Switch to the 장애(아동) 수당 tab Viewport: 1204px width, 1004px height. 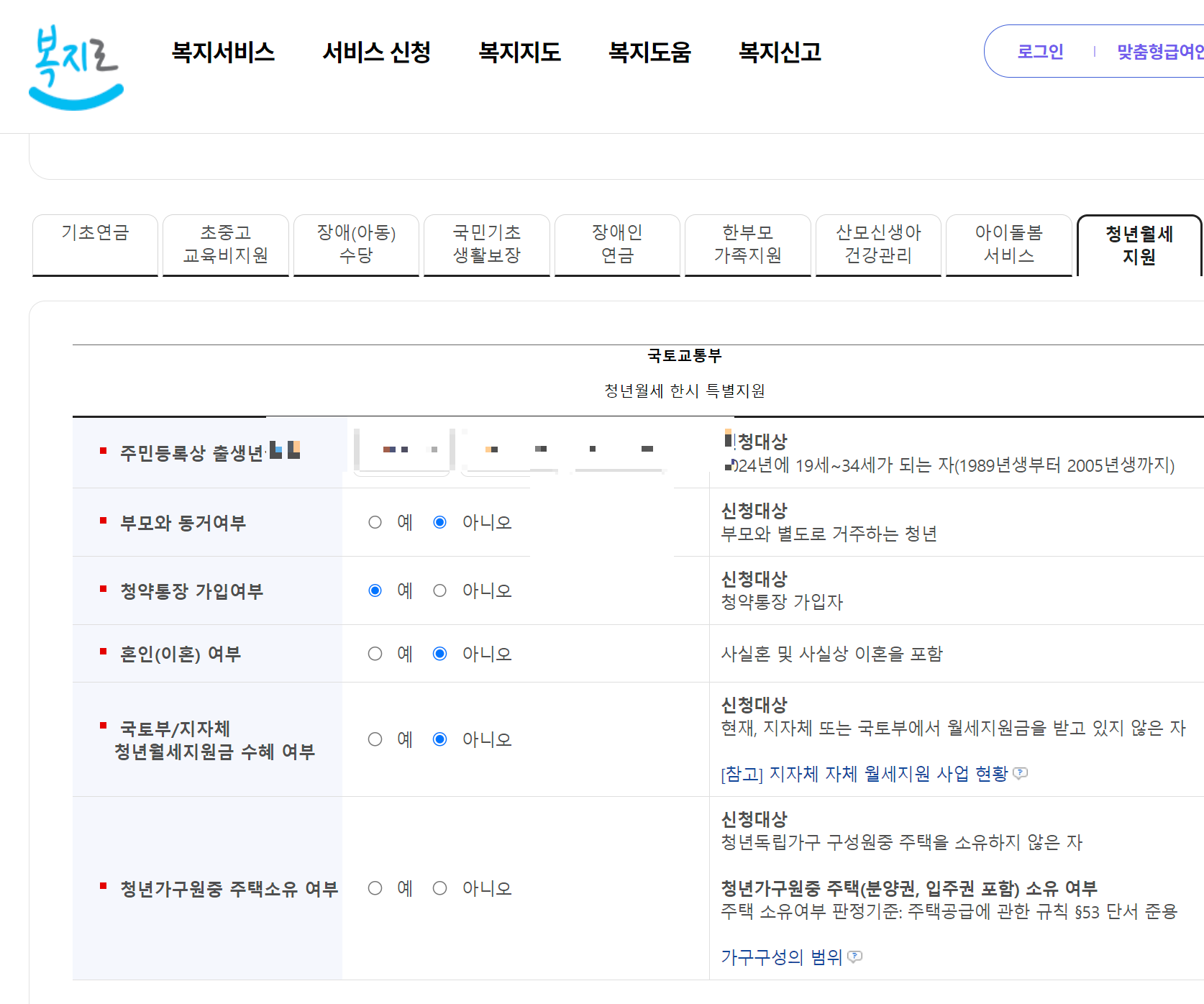[356, 245]
